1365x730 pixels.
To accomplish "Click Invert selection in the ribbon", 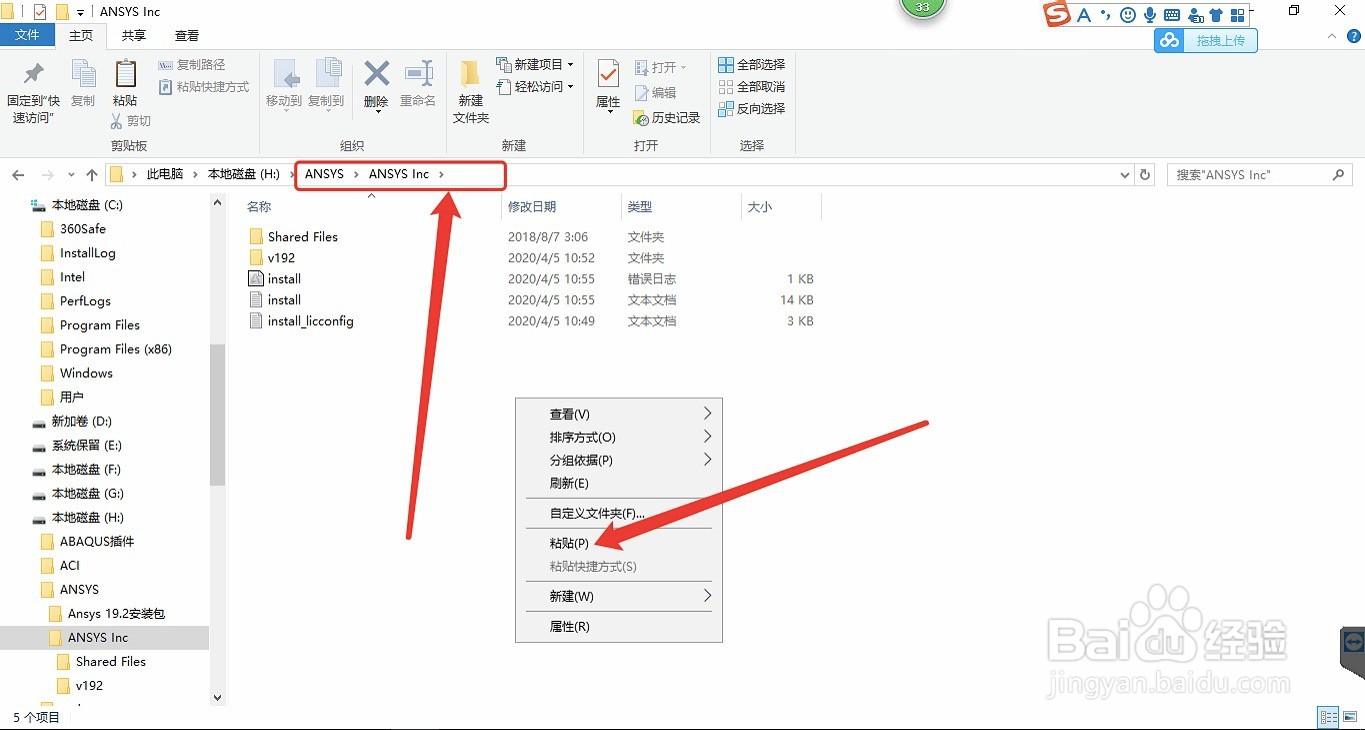I will pyautogui.click(x=752, y=109).
